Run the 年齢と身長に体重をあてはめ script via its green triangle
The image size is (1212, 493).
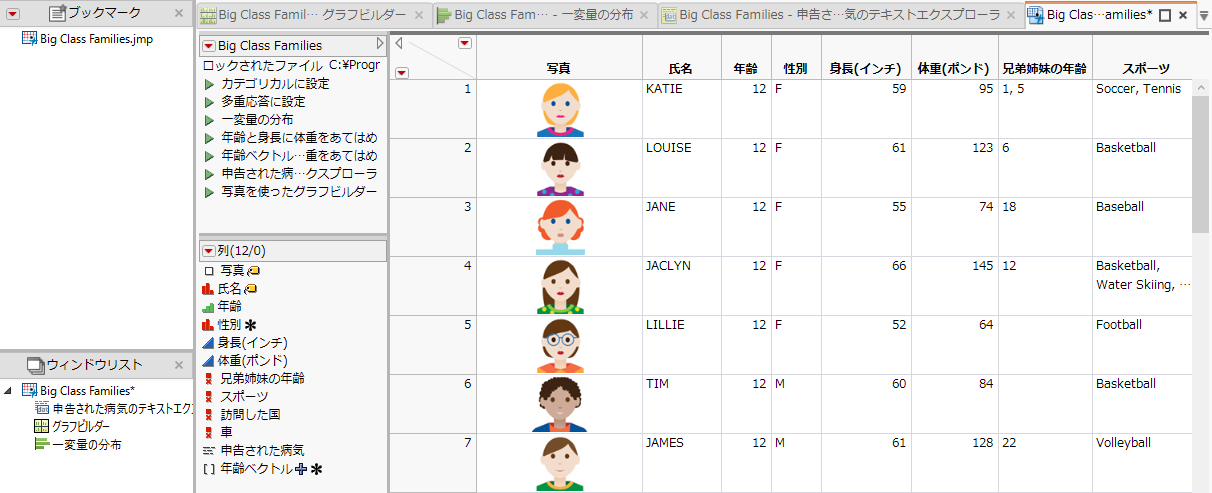(x=209, y=138)
